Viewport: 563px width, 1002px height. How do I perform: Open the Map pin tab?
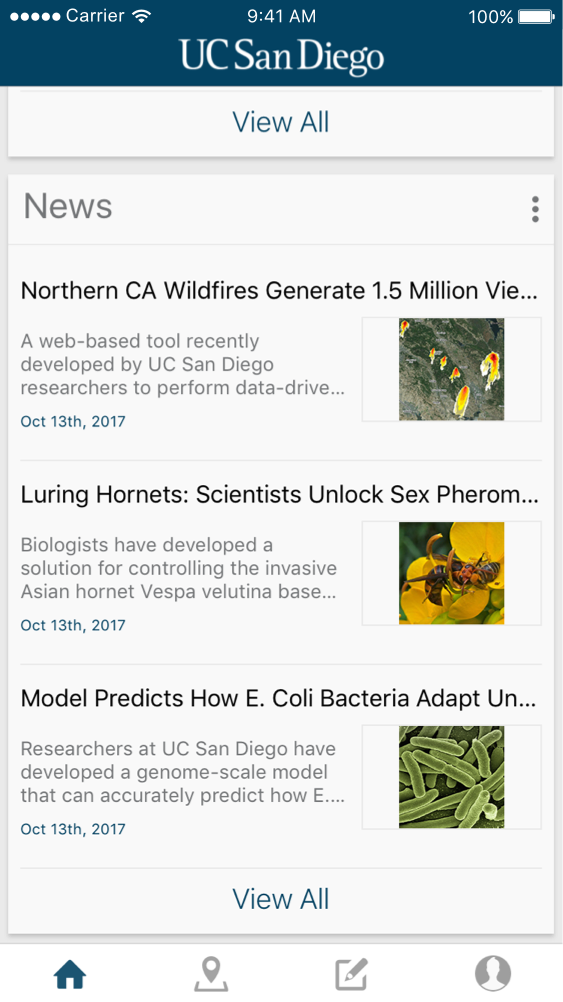(211, 975)
